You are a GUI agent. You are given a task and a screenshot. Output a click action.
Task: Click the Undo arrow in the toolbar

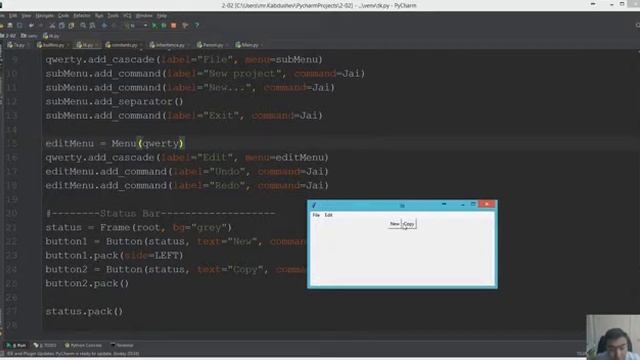(31, 25)
